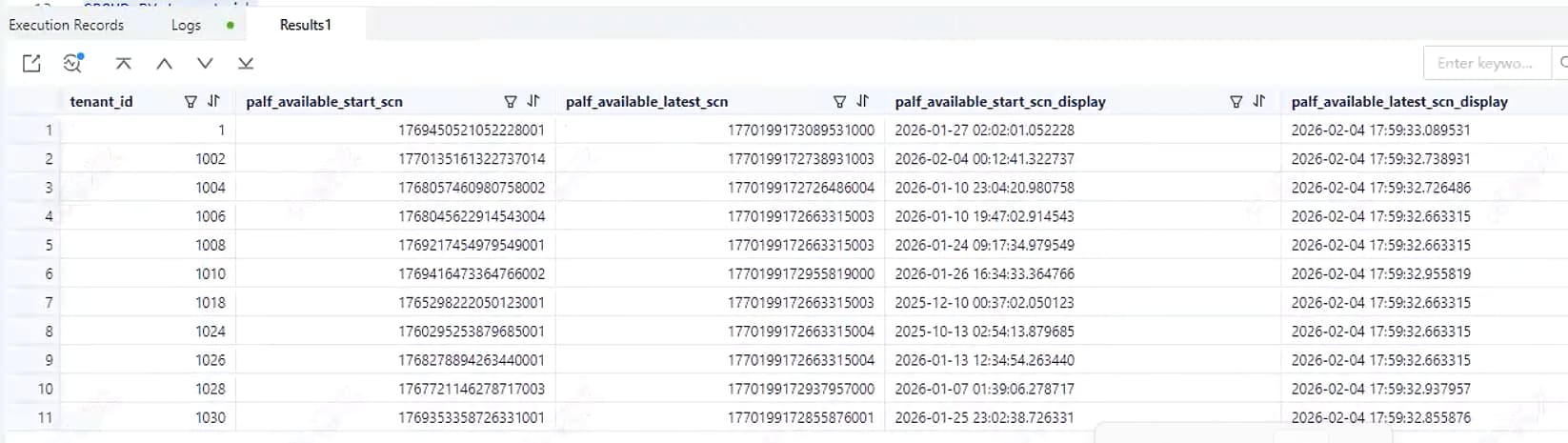Sort the palf_available_start_scn column
1568x443 pixels.
(533, 101)
